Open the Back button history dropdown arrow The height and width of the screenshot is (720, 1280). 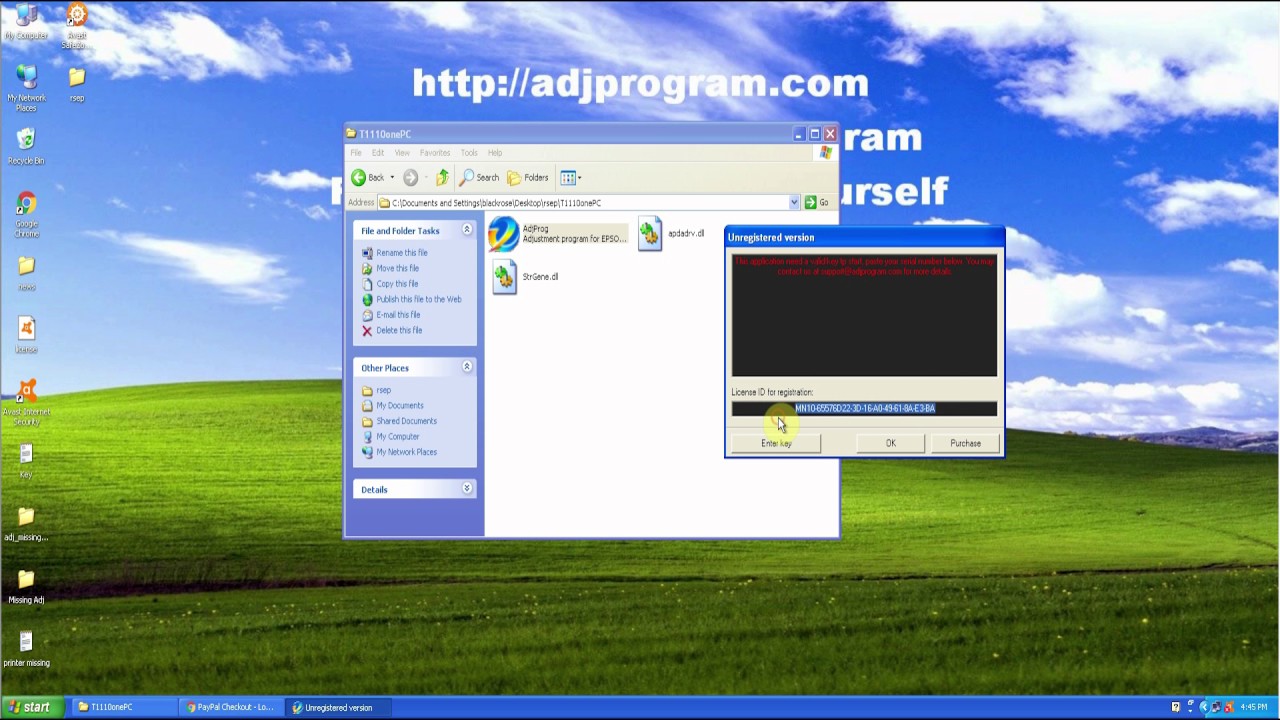[x=392, y=178]
